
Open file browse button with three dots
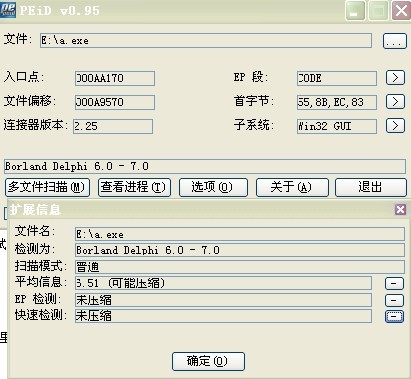[395, 41]
